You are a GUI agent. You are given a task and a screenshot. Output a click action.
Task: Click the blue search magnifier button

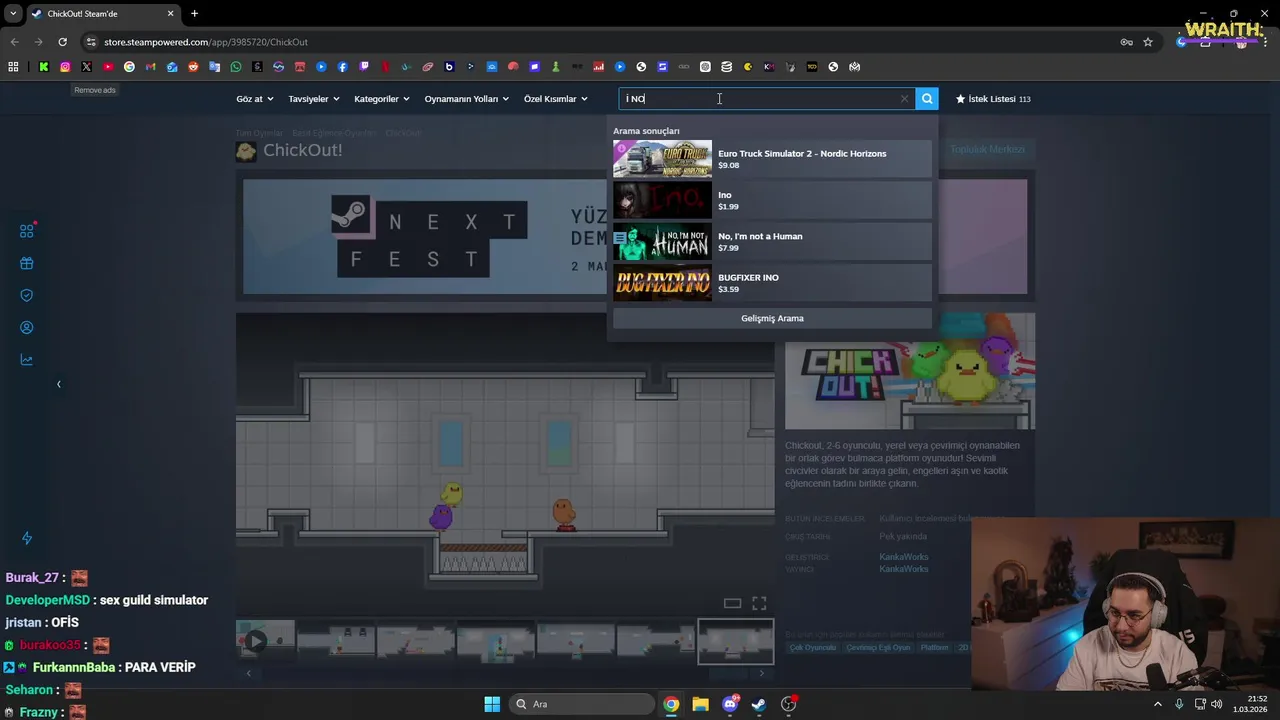coord(927,99)
